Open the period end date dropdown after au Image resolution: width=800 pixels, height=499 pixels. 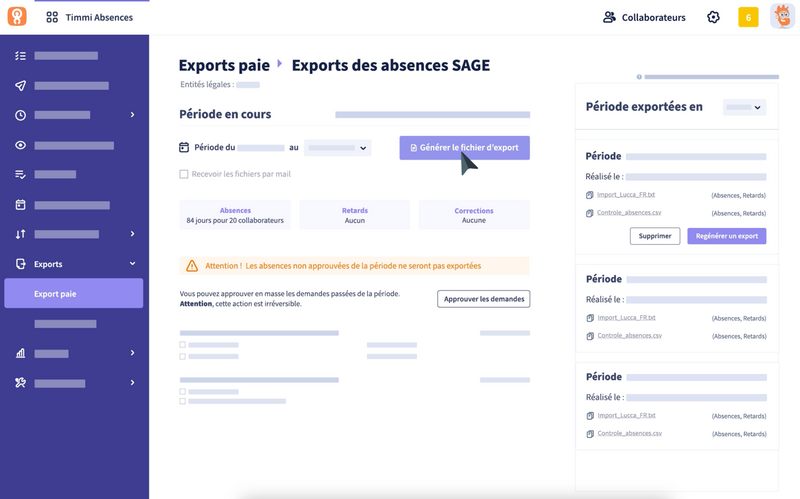[337, 148]
